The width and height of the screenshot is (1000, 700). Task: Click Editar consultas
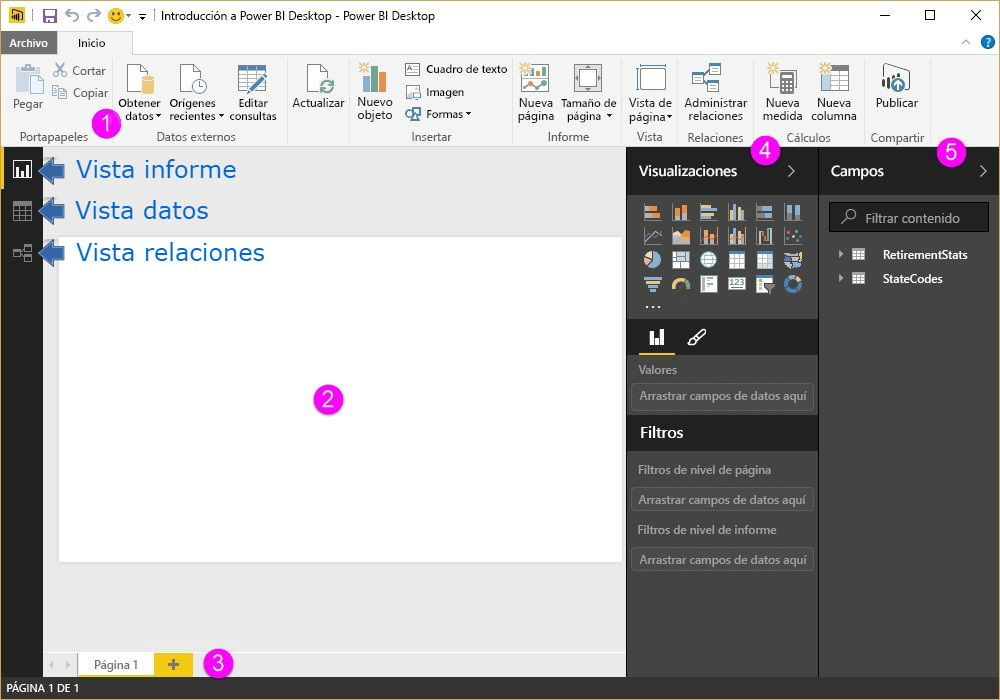(x=253, y=92)
